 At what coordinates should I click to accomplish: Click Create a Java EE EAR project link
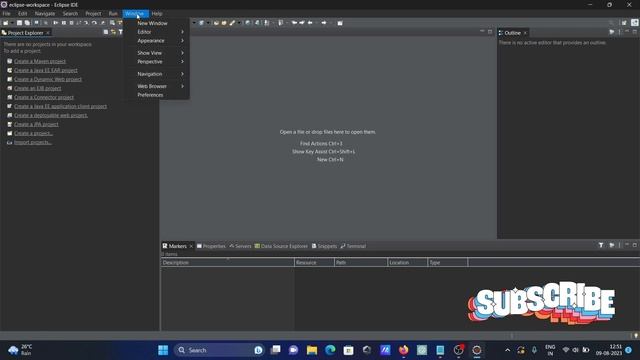[x=46, y=70]
